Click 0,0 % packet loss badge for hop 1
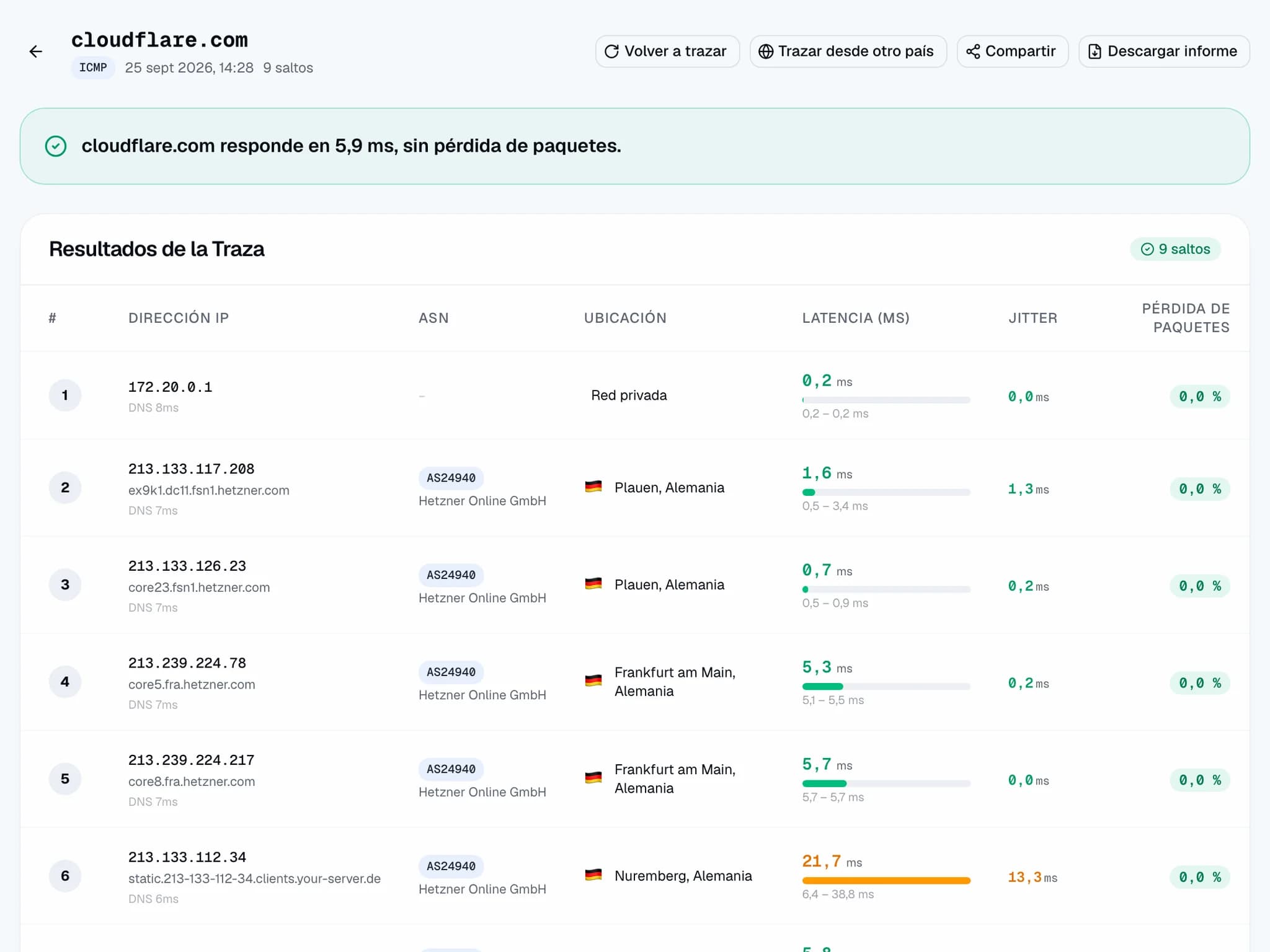 [x=1200, y=397]
